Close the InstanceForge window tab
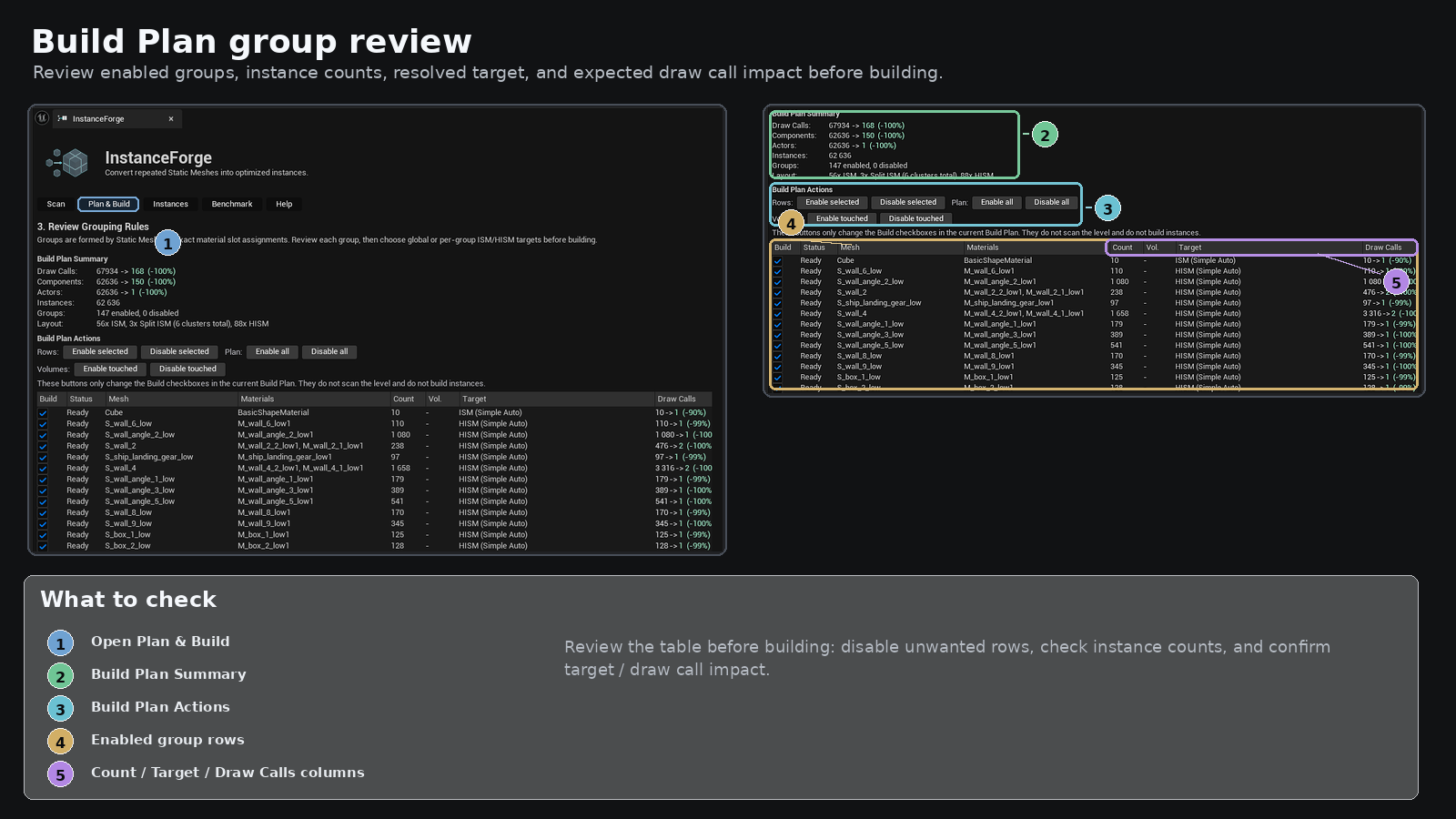The height and width of the screenshot is (819, 1456). [171, 119]
